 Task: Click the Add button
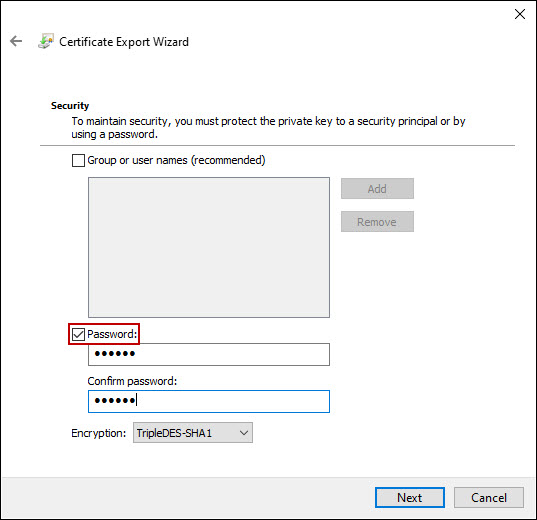(377, 189)
